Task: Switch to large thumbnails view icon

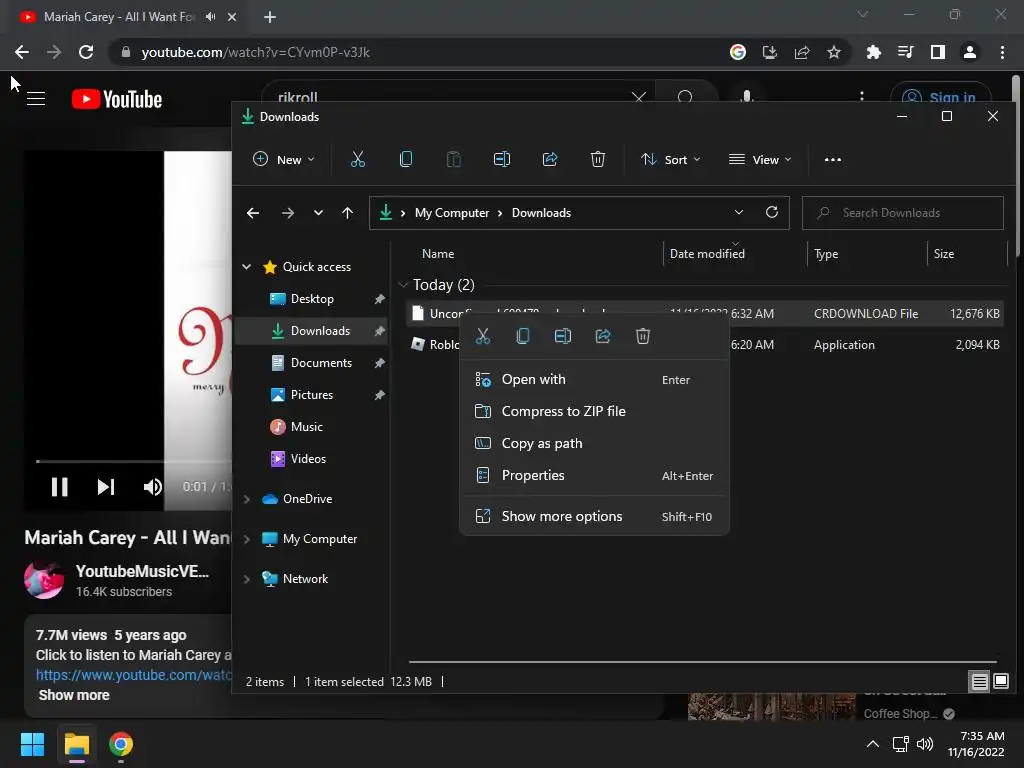Action: (x=1000, y=682)
